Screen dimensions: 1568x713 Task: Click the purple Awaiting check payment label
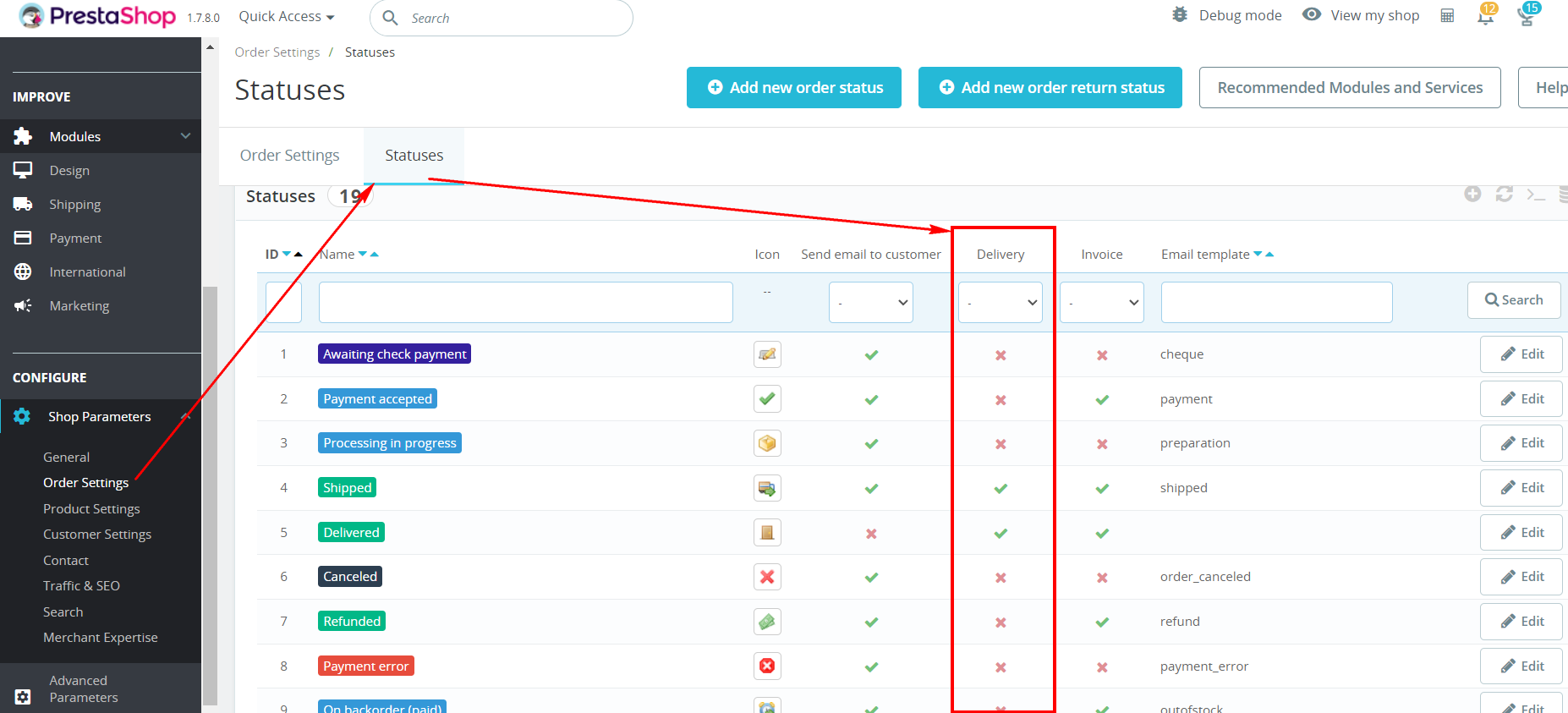[394, 354]
